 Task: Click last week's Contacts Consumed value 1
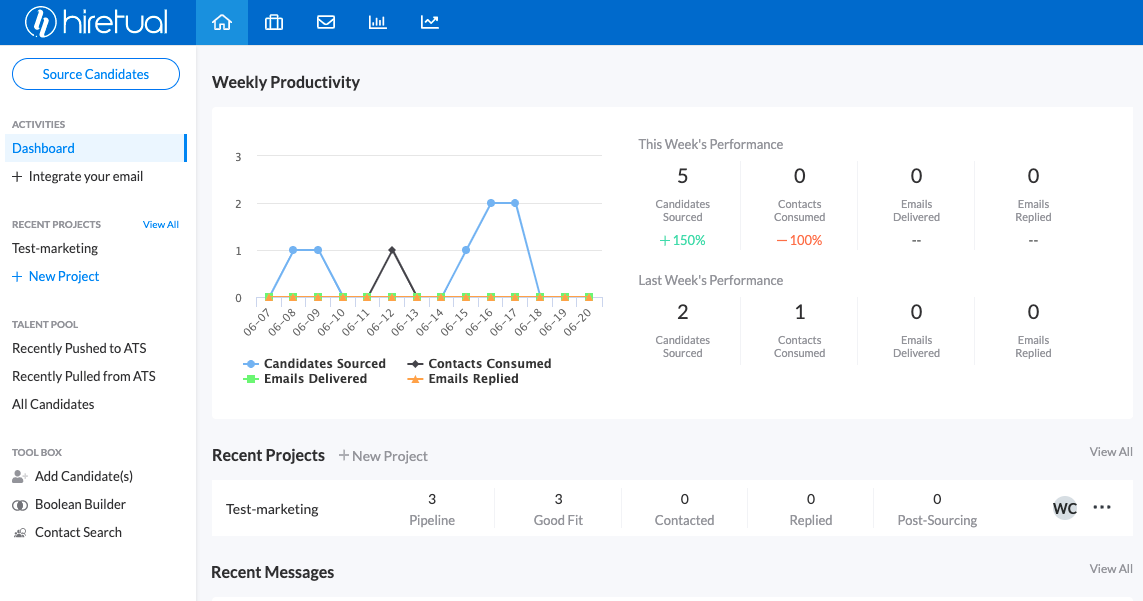(800, 312)
